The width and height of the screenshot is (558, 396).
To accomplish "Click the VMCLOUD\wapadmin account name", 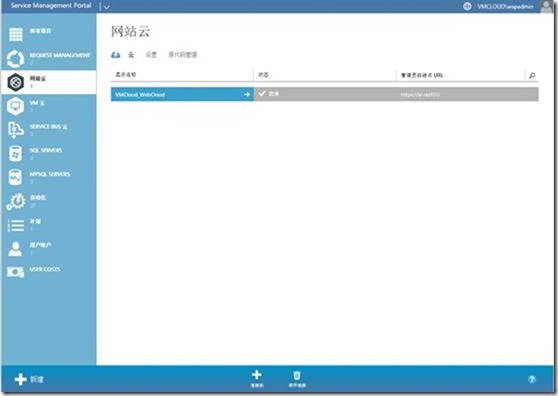I will pos(505,6).
